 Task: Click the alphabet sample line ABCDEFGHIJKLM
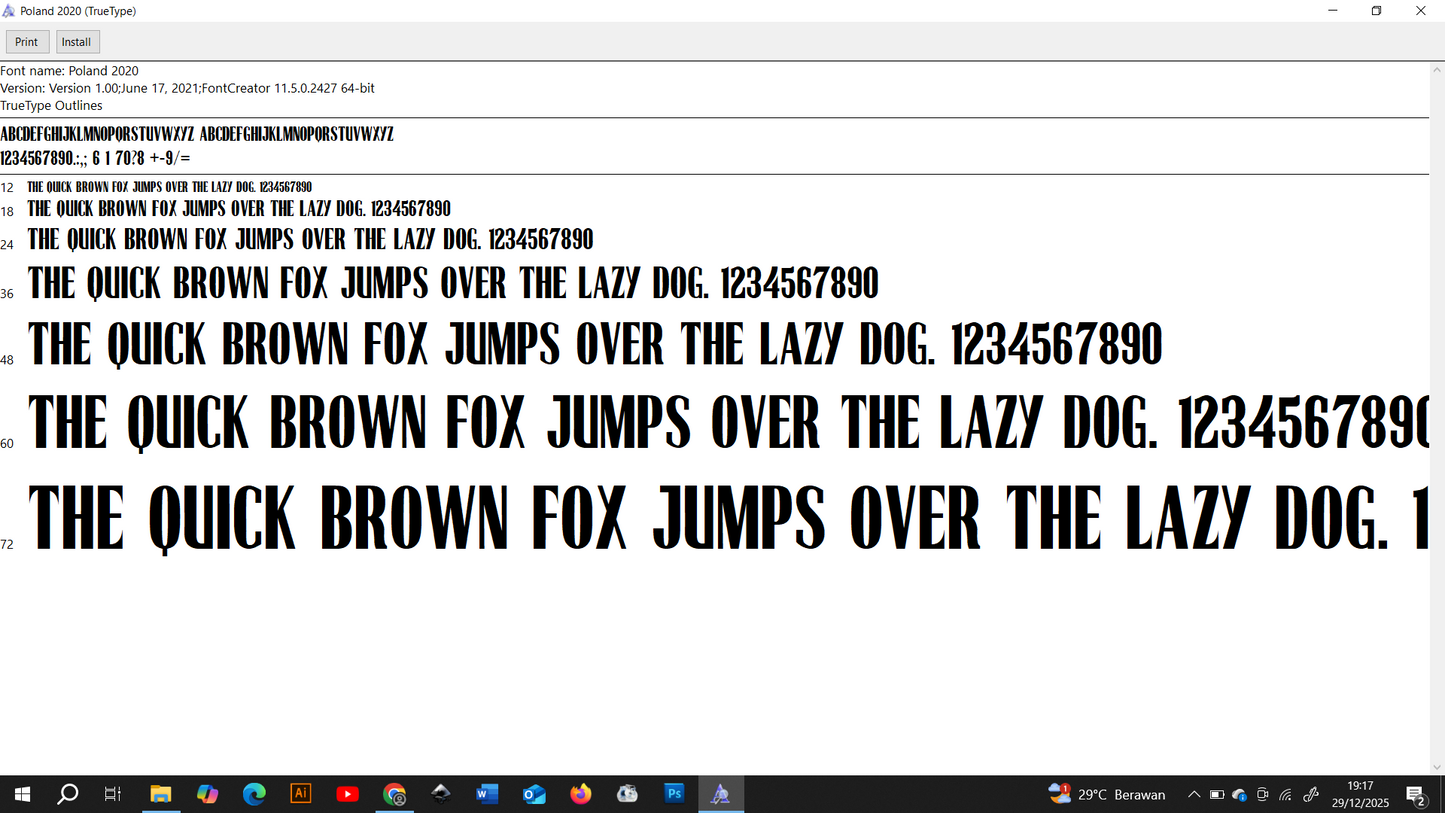coord(197,134)
